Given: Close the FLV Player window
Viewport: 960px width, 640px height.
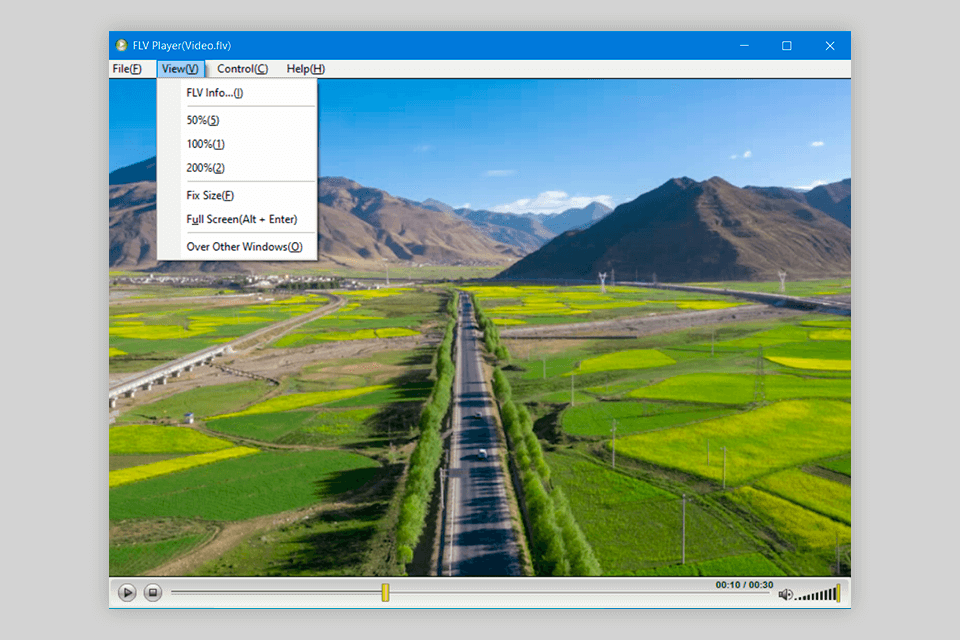Looking at the screenshot, I should click(x=830, y=45).
